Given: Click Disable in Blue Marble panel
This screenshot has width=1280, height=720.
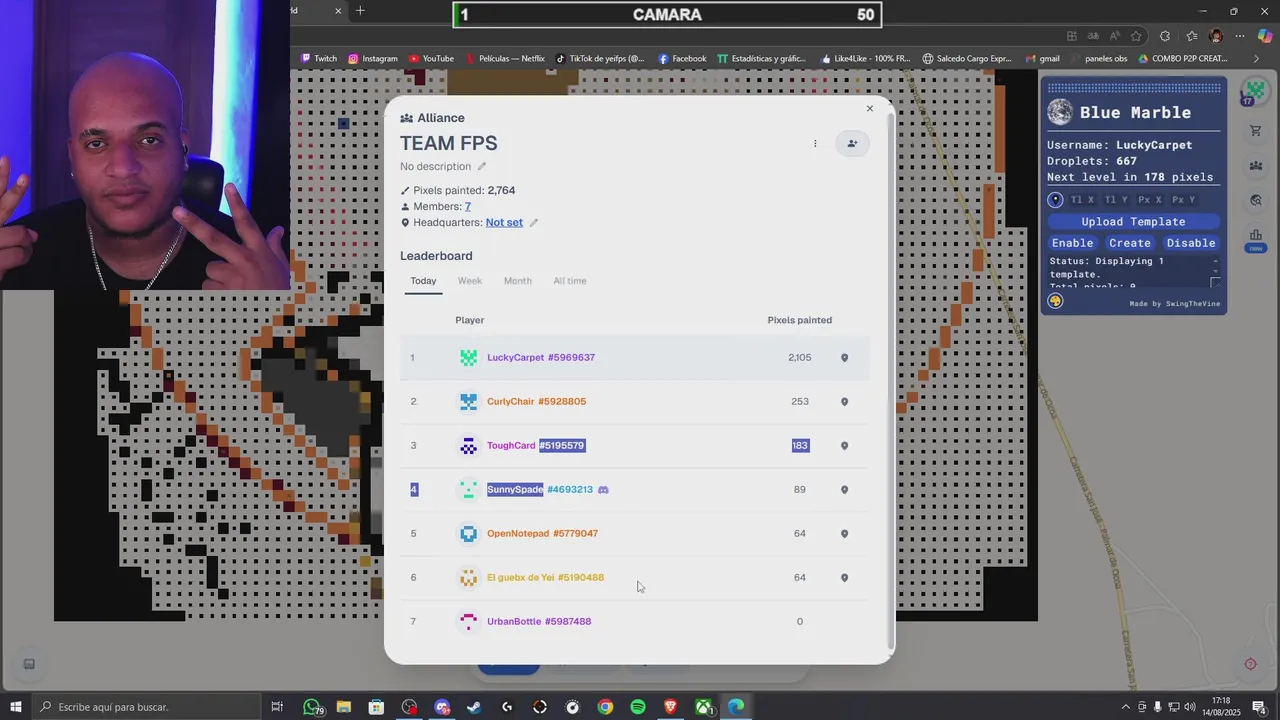Looking at the screenshot, I should click(1191, 243).
